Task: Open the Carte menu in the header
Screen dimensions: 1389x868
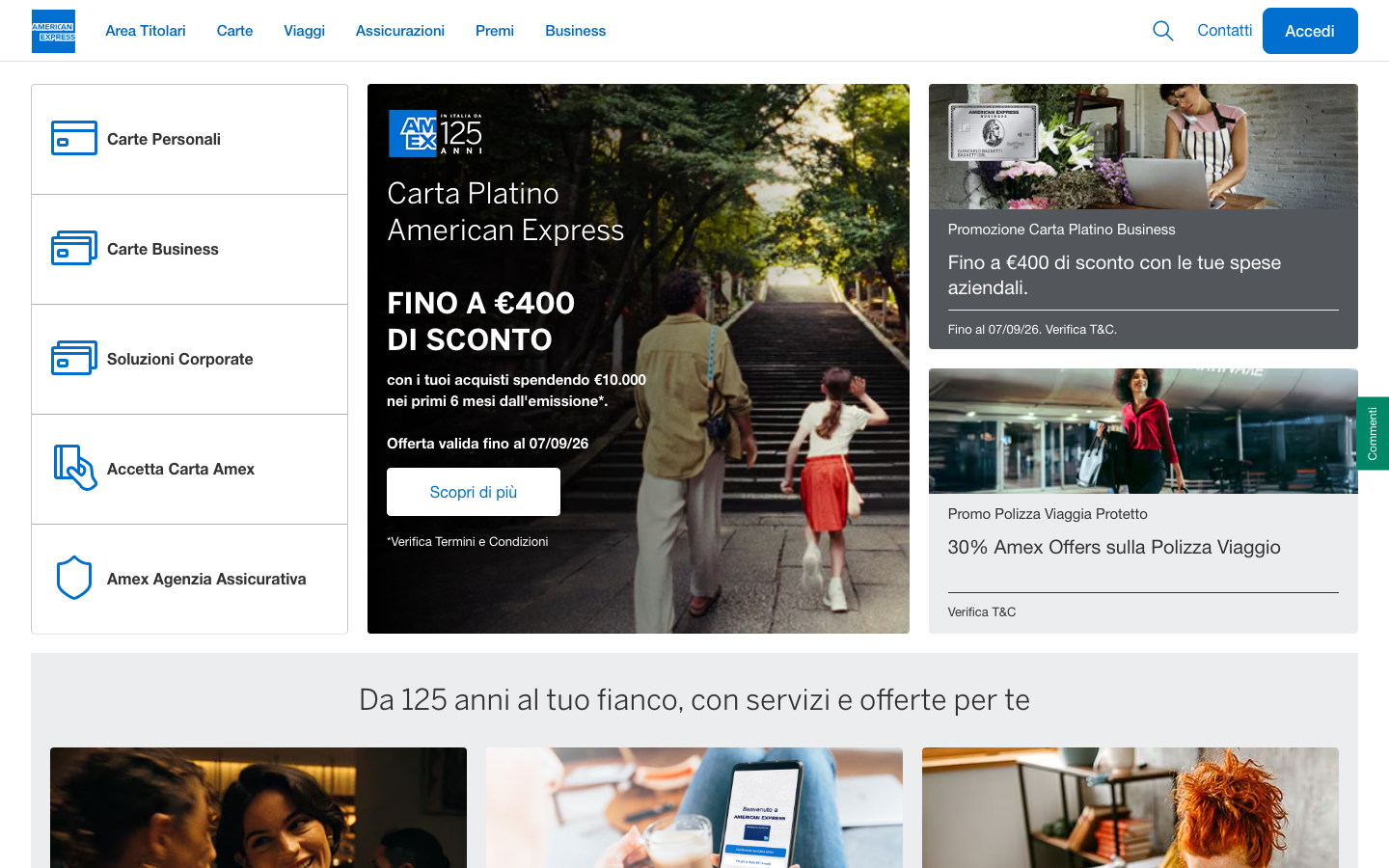Action: point(234,31)
